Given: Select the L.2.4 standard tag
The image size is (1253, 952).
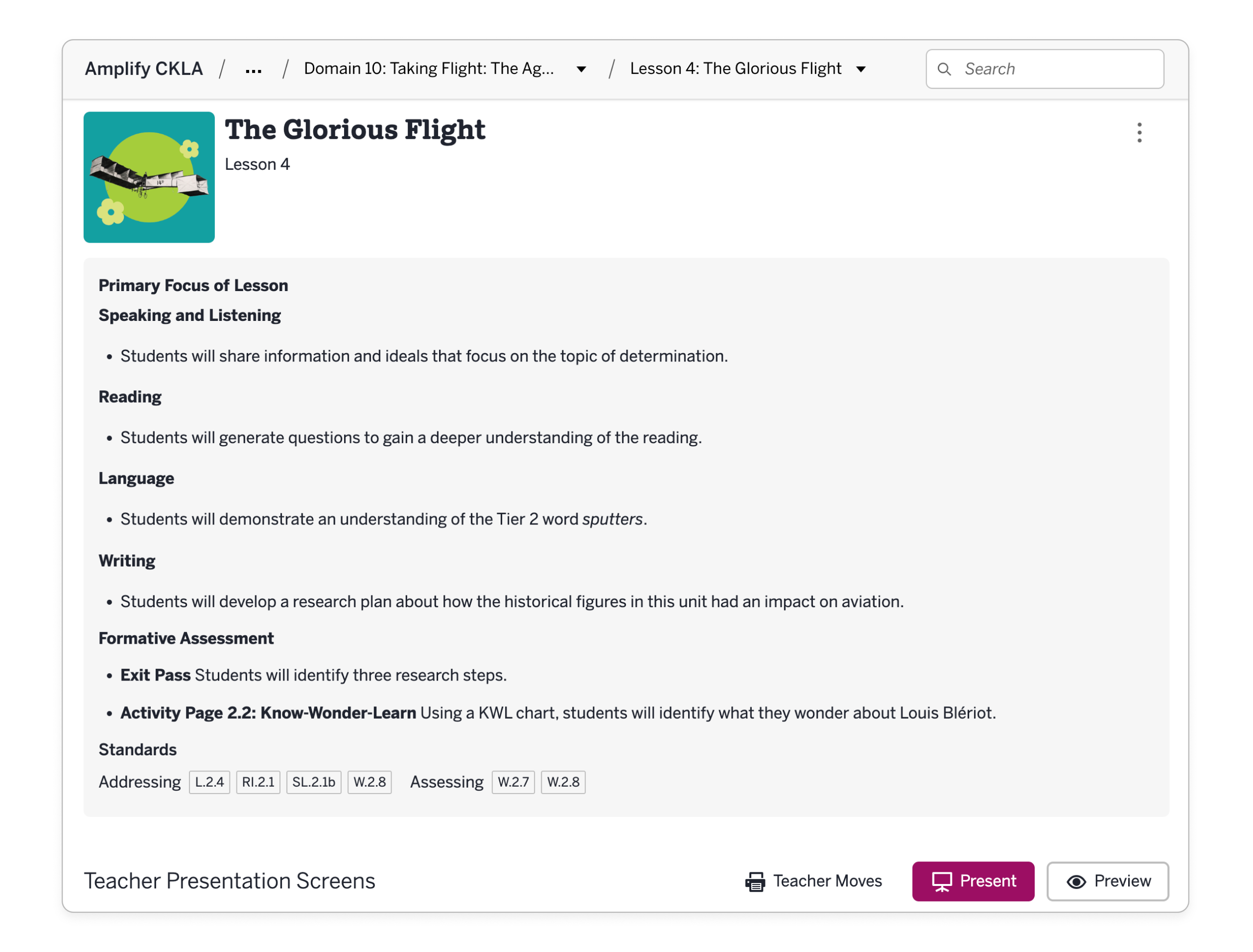Looking at the screenshot, I should (x=209, y=782).
